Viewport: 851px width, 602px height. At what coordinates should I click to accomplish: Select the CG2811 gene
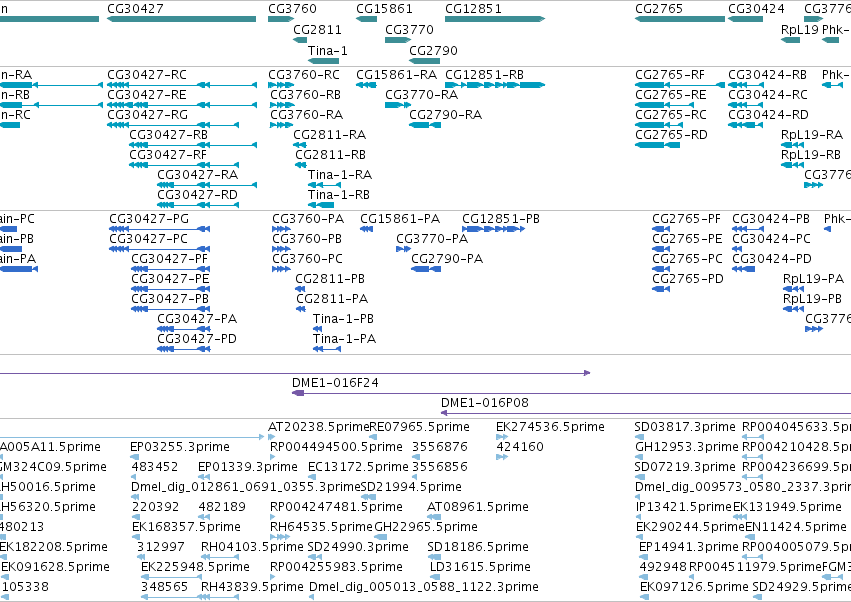300,40
